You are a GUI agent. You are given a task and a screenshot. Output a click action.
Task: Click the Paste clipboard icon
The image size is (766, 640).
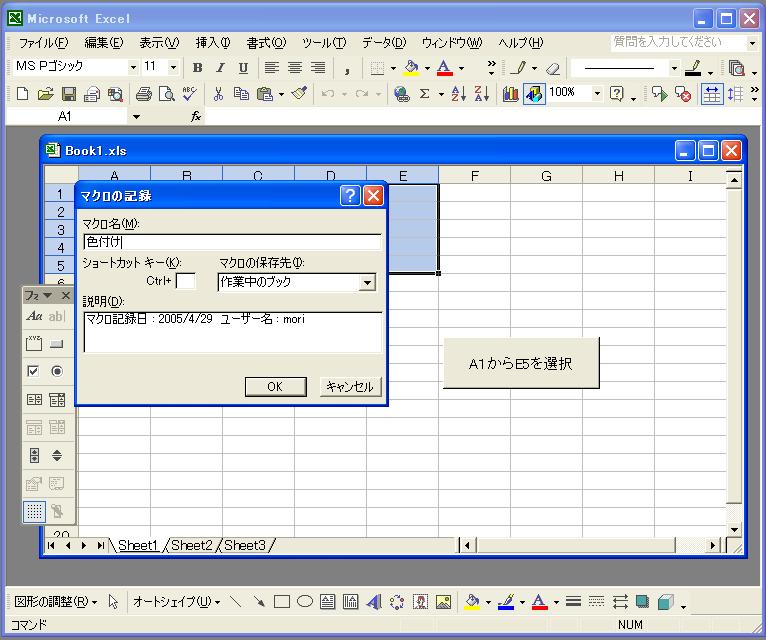coord(264,93)
